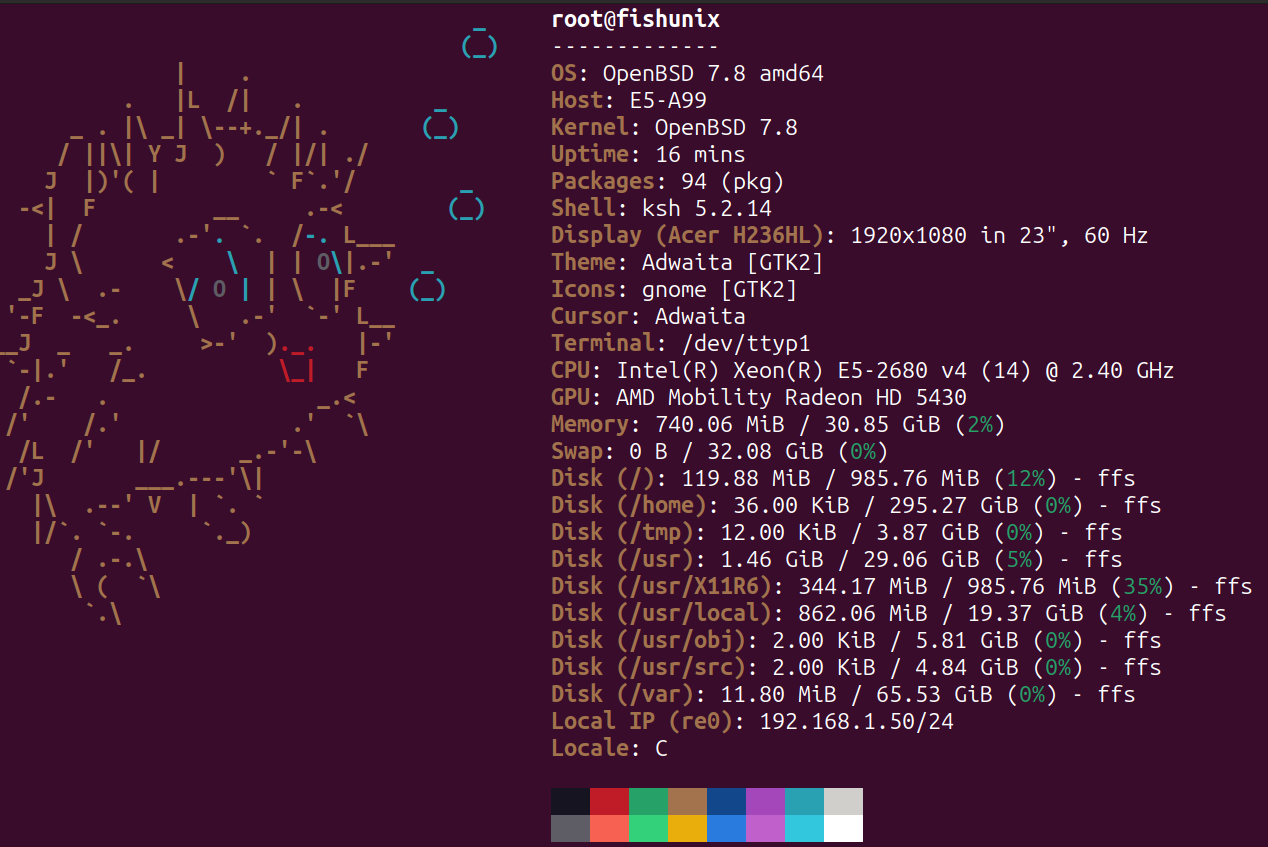
Task: Select the white color swatch
Action: tap(843, 828)
